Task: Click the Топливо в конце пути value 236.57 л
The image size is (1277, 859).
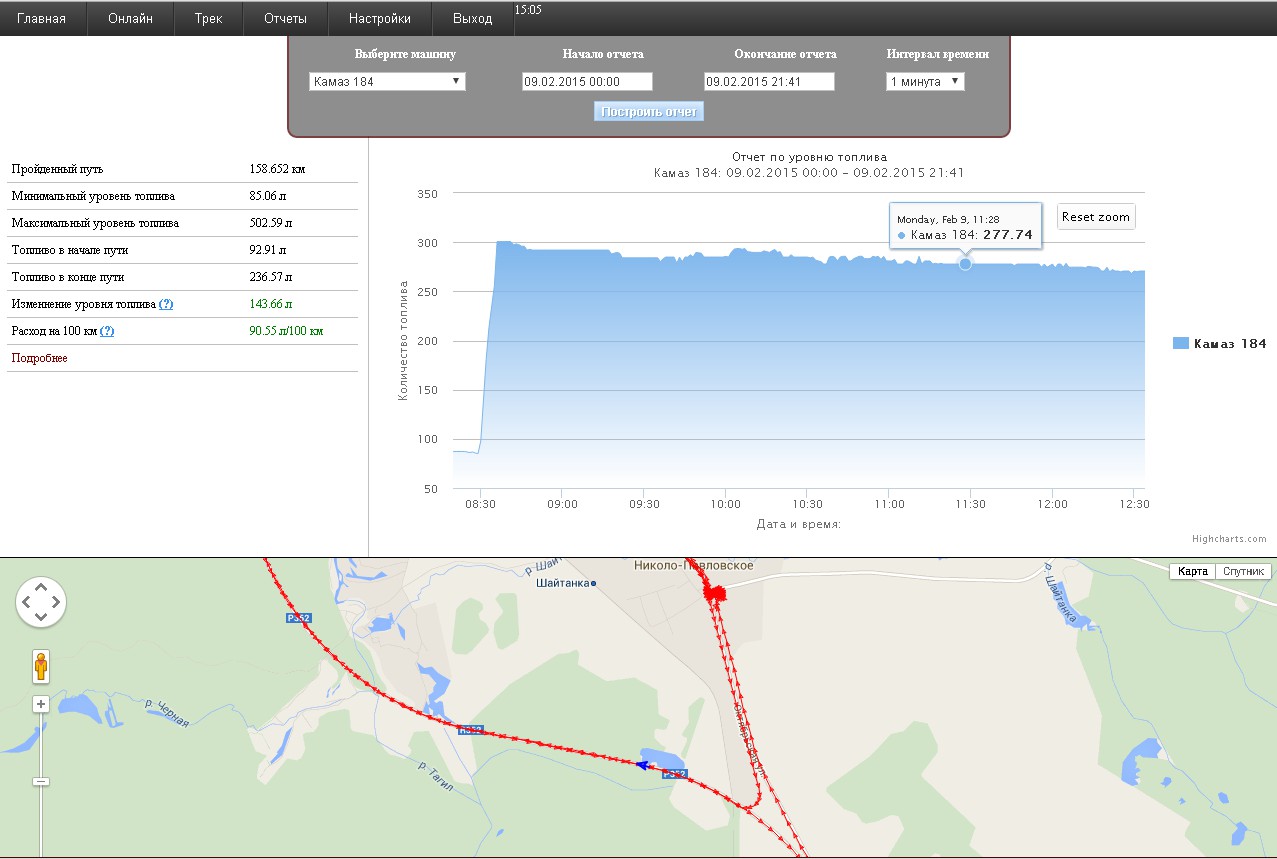Action: (270, 277)
